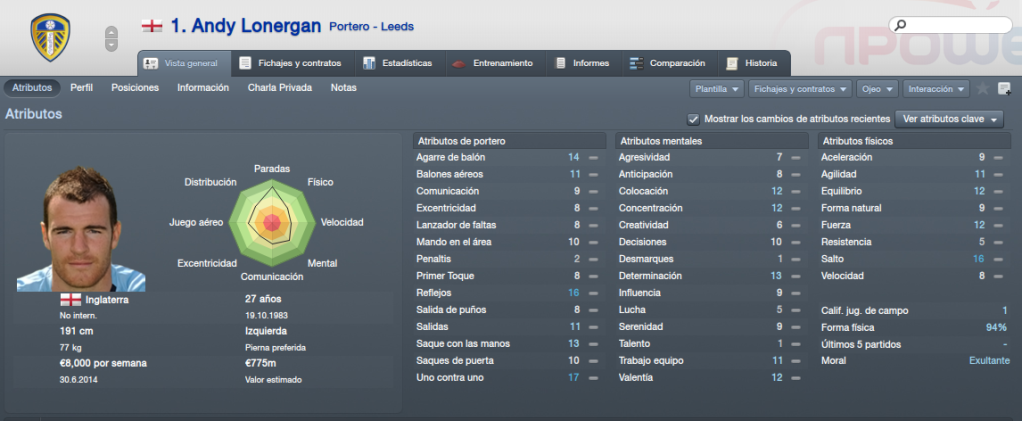1022x421 pixels.
Task: Click the England flag beside player name
Action: point(152,26)
